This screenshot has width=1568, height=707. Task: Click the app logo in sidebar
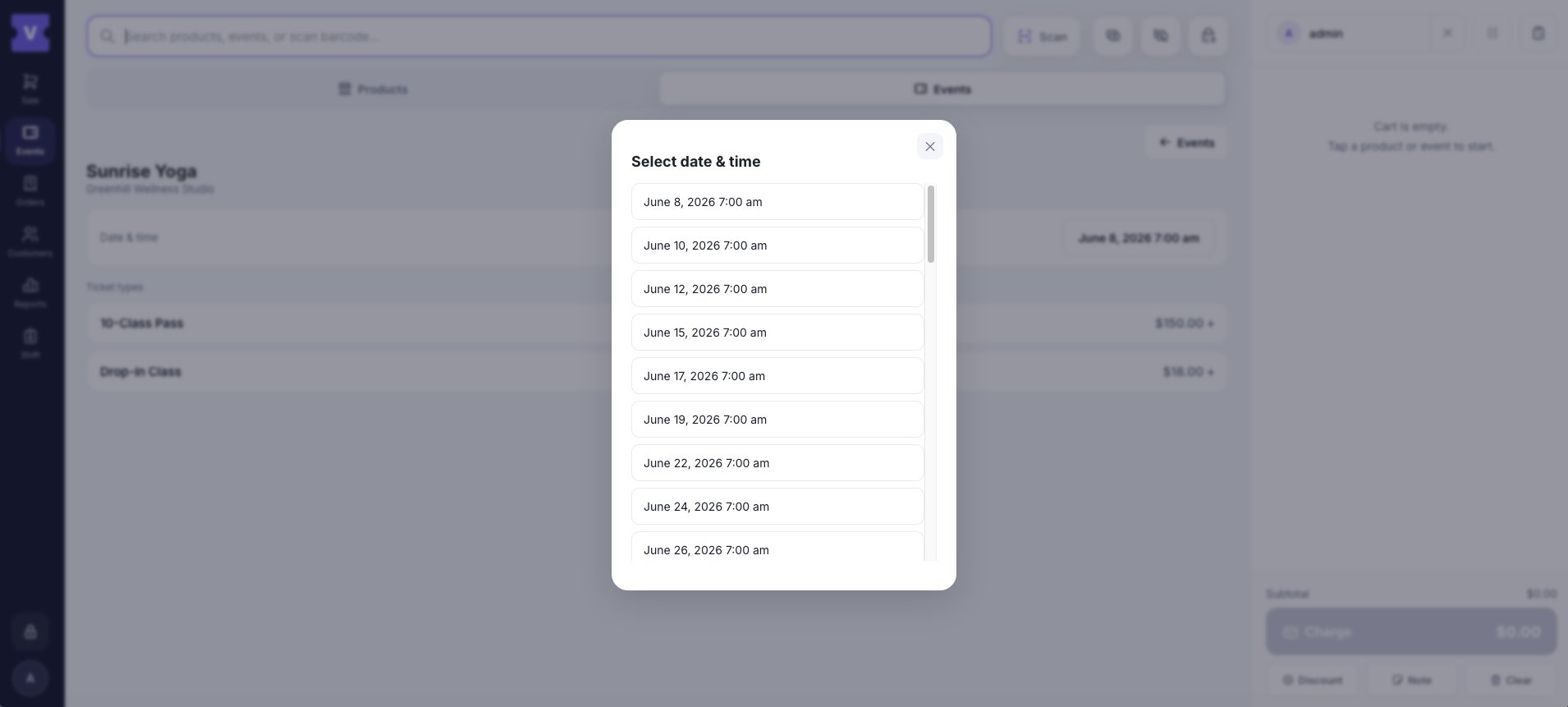click(x=30, y=33)
